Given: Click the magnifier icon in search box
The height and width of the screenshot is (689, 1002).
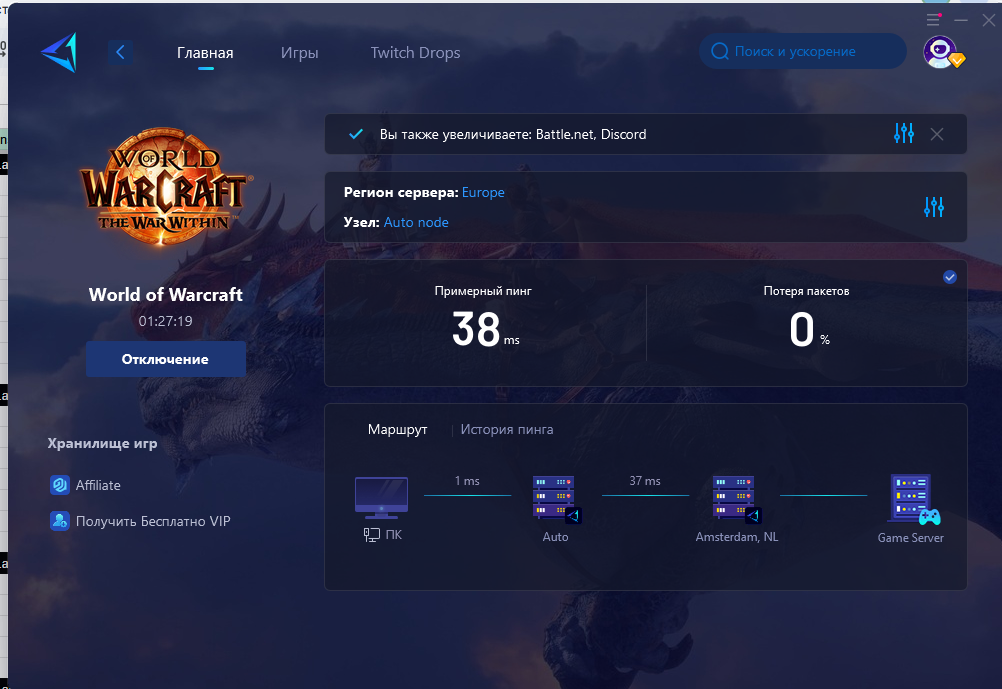Looking at the screenshot, I should tap(720, 51).
